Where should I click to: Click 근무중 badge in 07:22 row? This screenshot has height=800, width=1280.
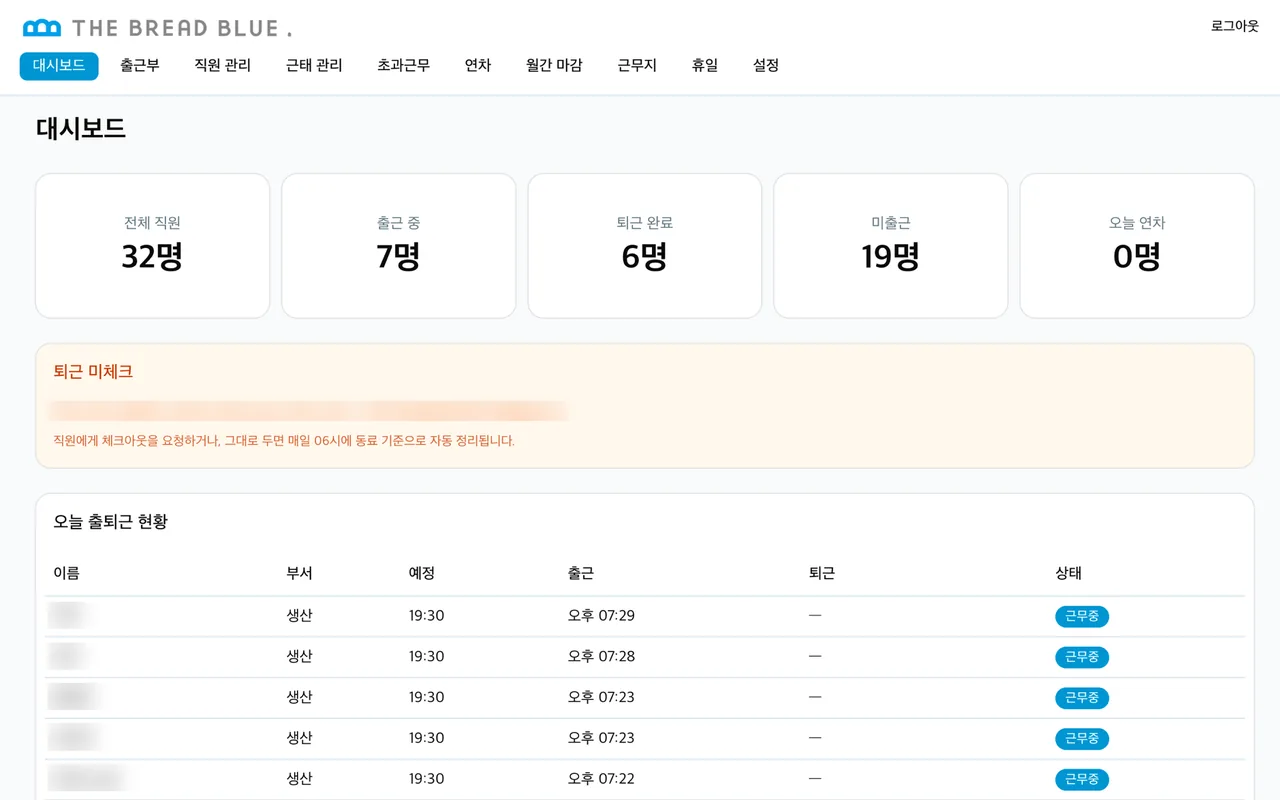tap(1082, 779)
